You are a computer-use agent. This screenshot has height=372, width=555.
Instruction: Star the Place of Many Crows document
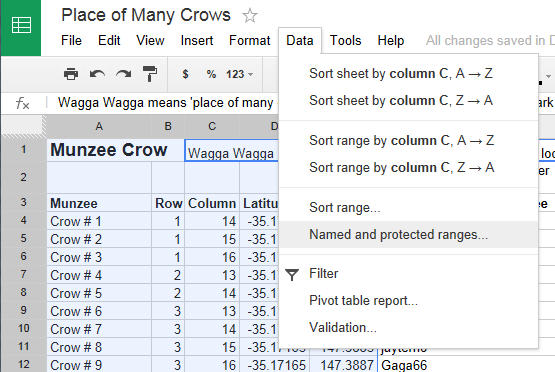(x=250, y=16)
